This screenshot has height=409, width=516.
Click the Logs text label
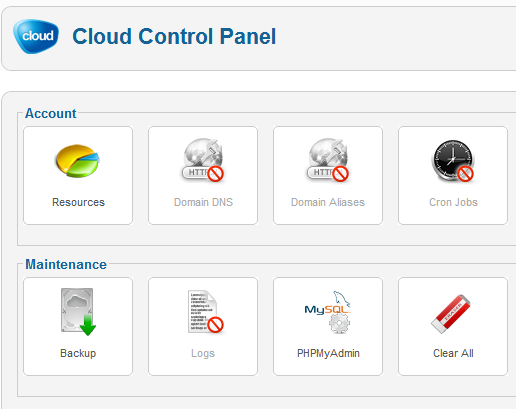point(203,353)
